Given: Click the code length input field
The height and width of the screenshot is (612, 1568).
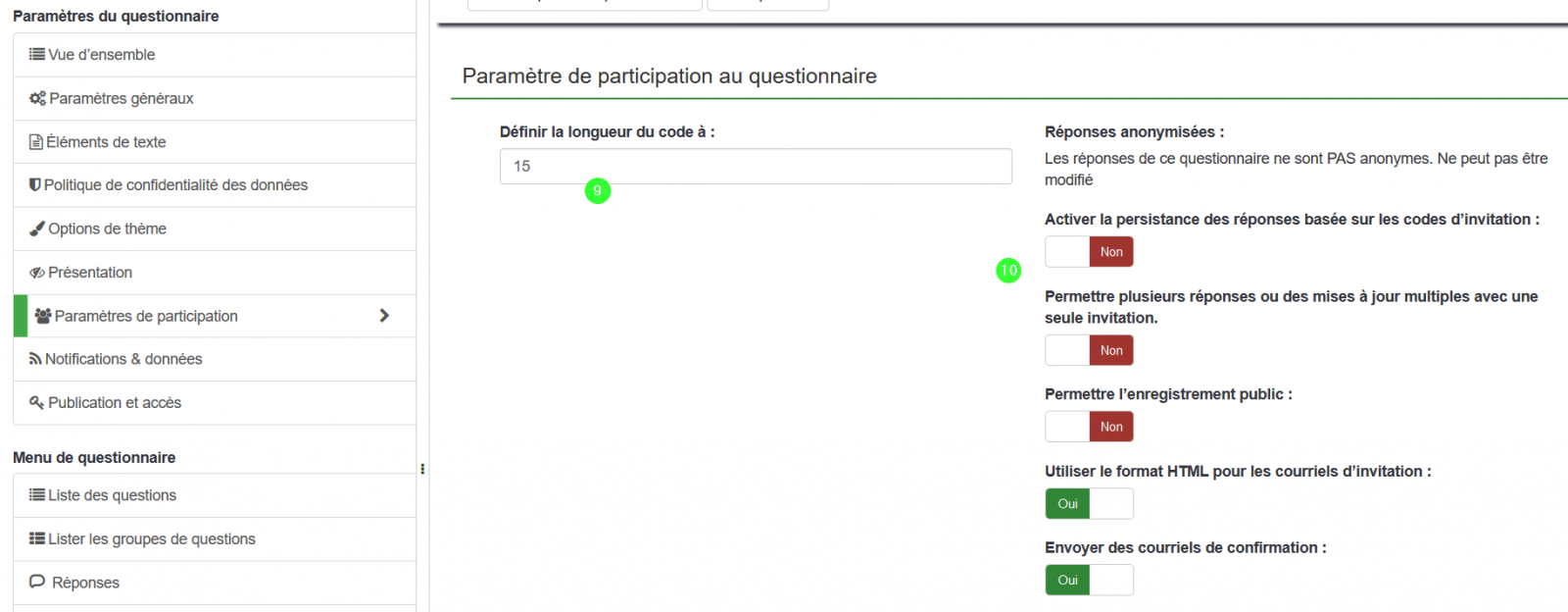Looking at the screenshot, I should tap(756, 167).
